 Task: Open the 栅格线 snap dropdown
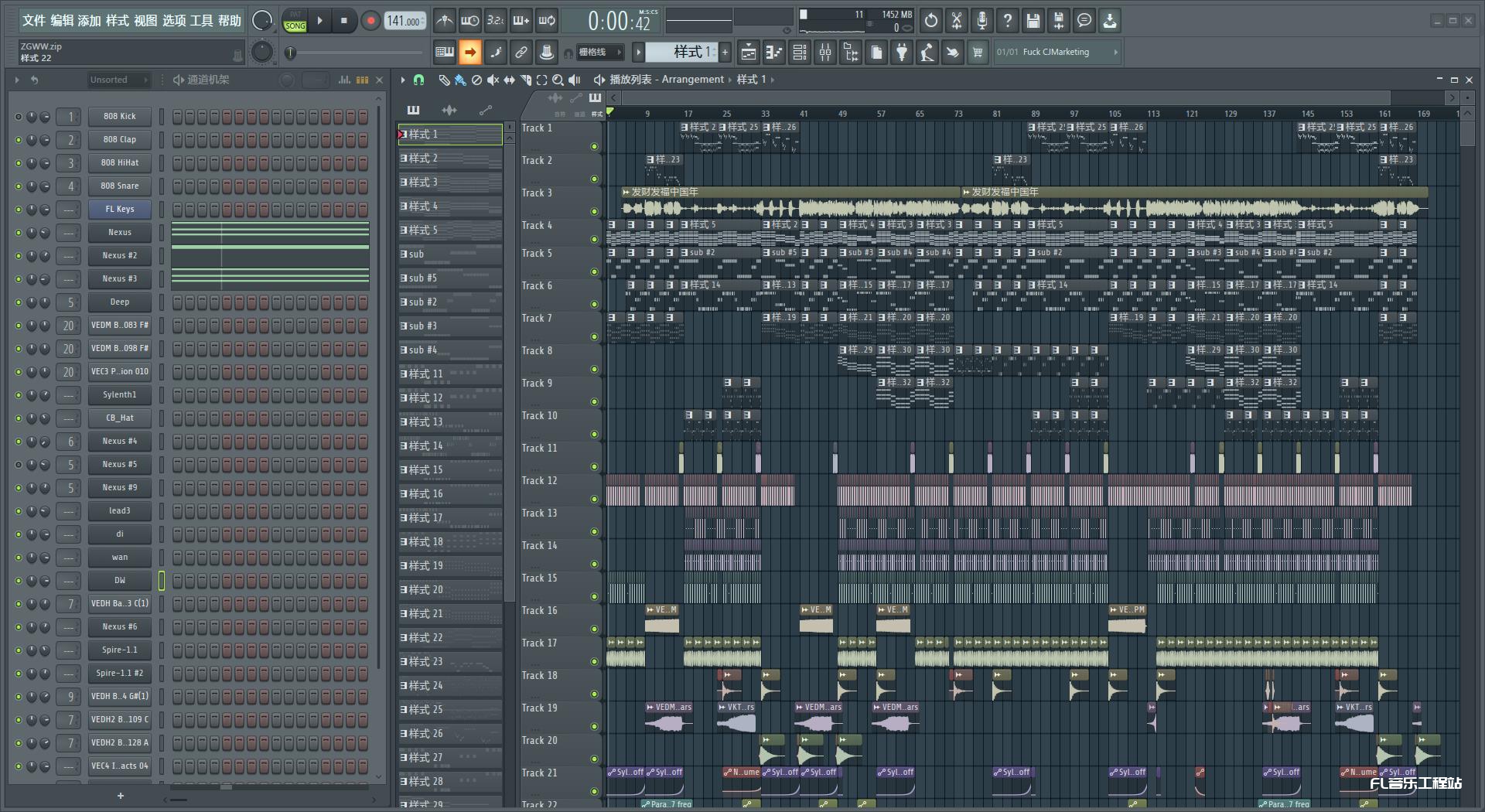pyautogui.click(x=599, y=52)
